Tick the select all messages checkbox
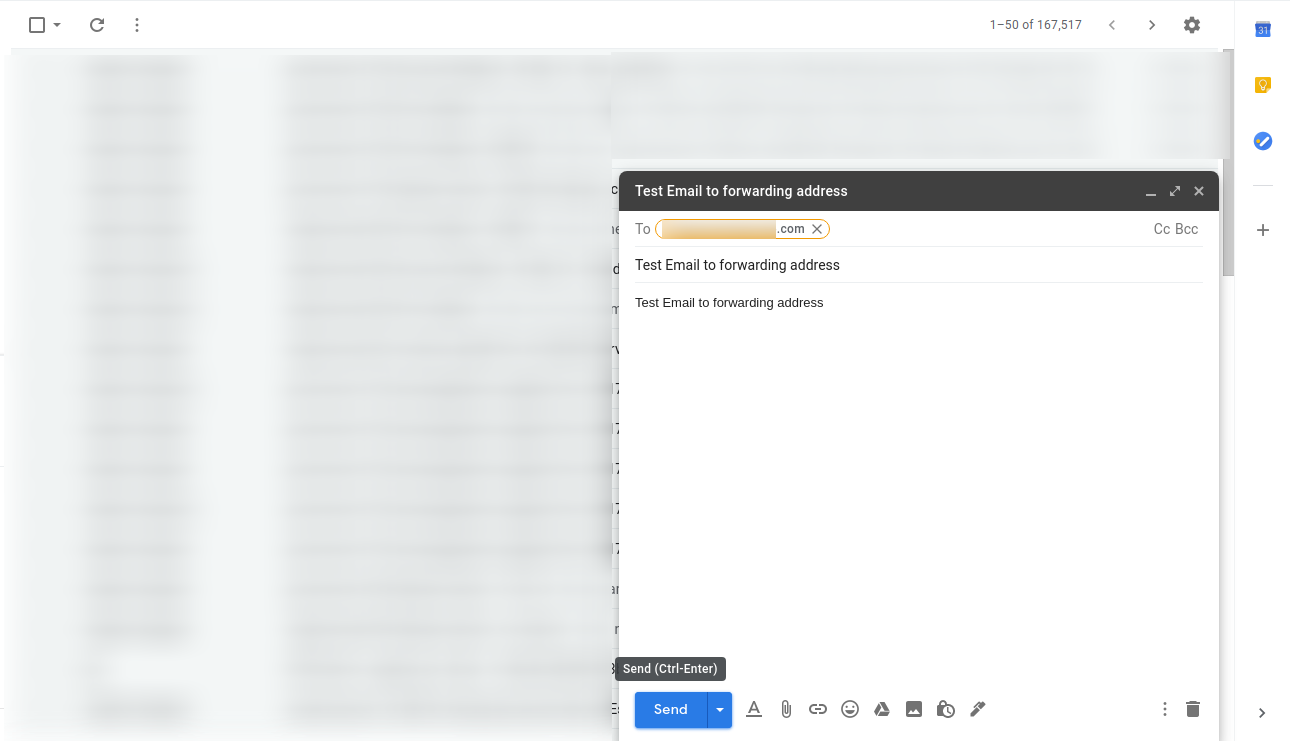Screen dimensions: 1290x741 point(37,25)
